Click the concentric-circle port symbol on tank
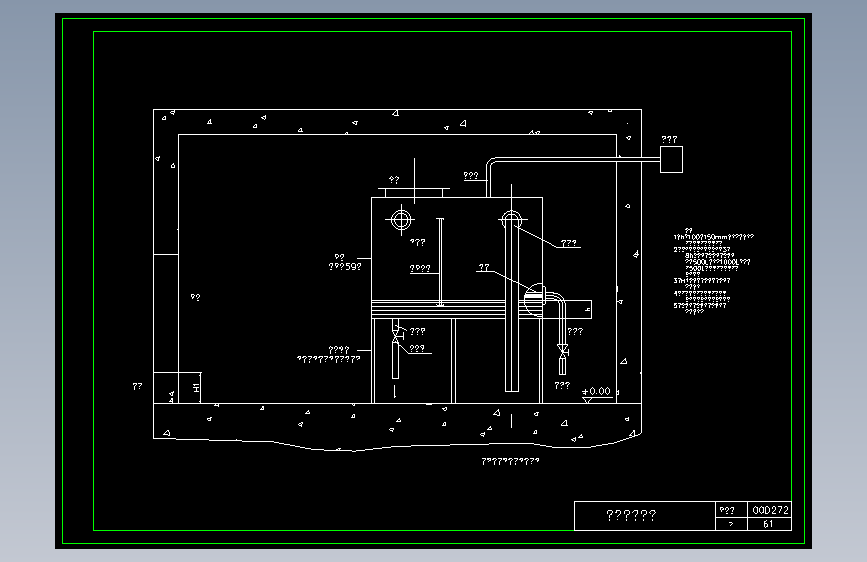 tap(401, 220)
